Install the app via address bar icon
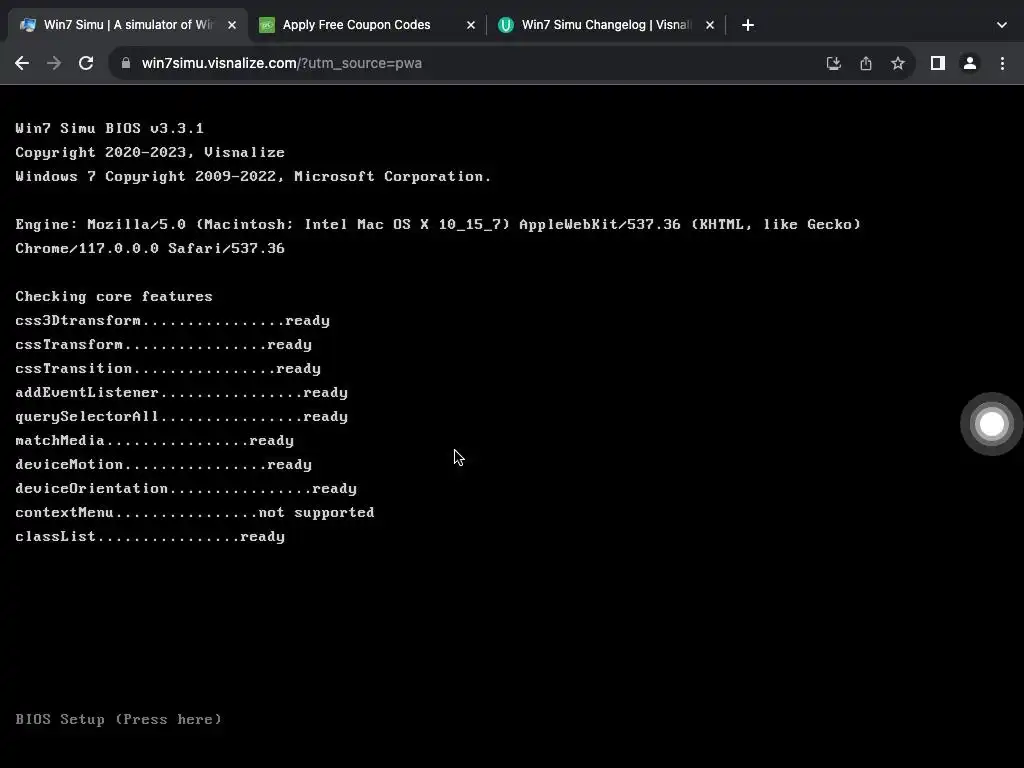The width and height of the screenshot is (1024, 768). click(833, 63)
